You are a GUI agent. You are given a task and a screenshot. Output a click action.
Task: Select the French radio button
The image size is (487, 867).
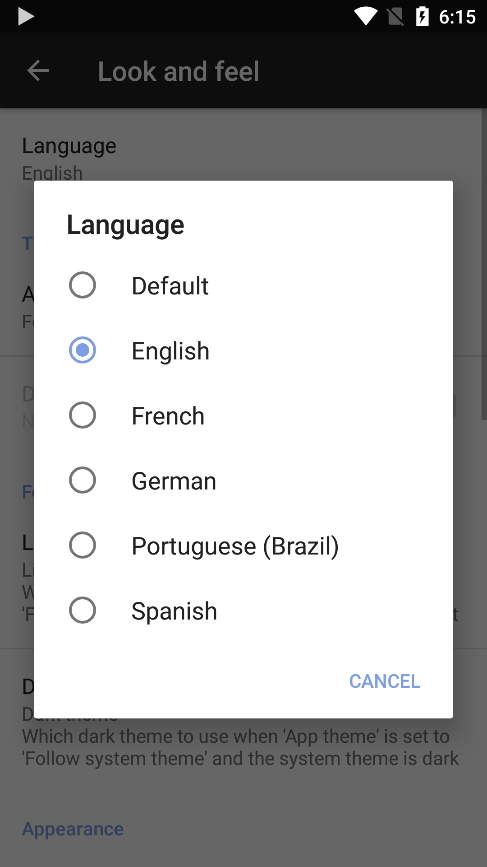click(x=82, y=415)
